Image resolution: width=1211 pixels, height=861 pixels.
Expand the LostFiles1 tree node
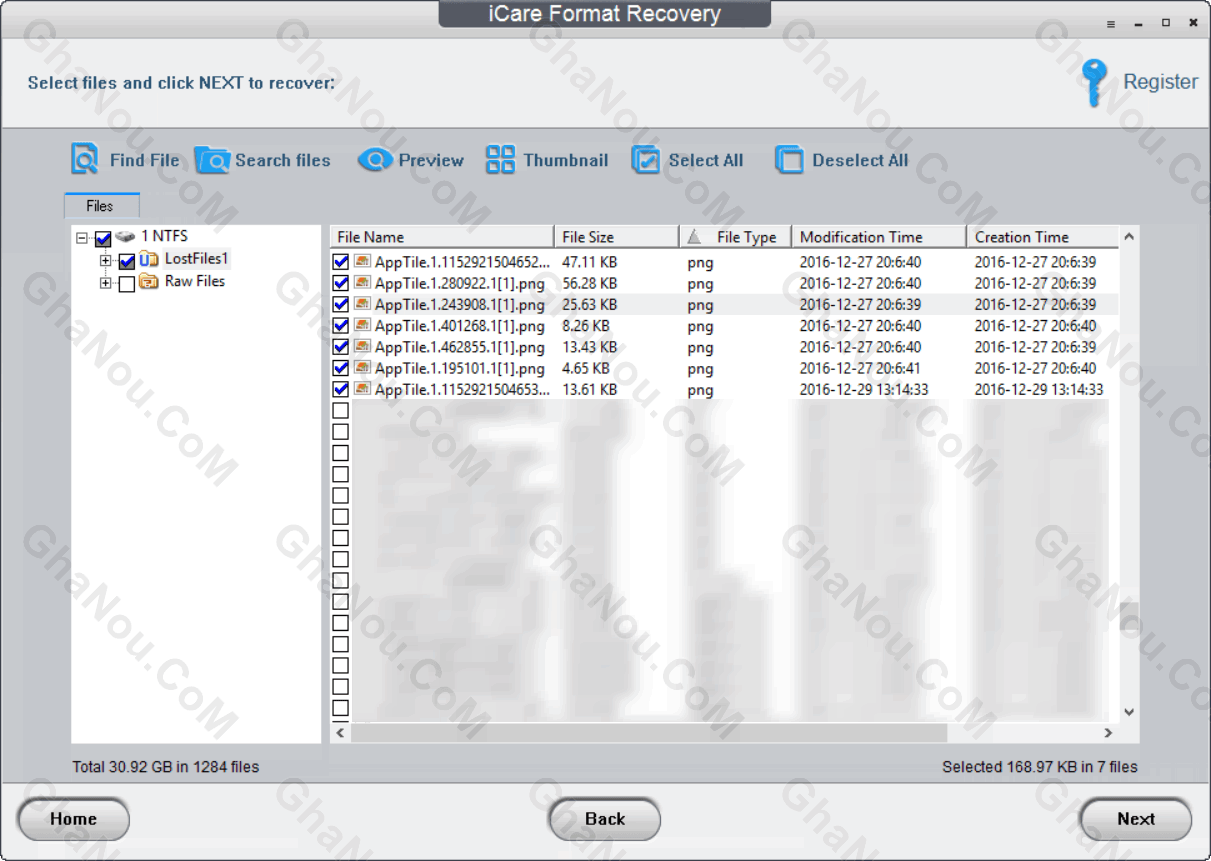tap(106, 261)
